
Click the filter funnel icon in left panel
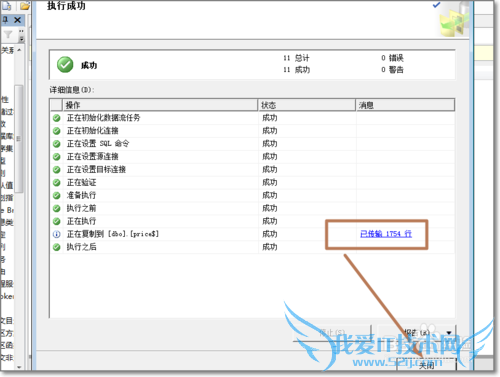(8, 34)
